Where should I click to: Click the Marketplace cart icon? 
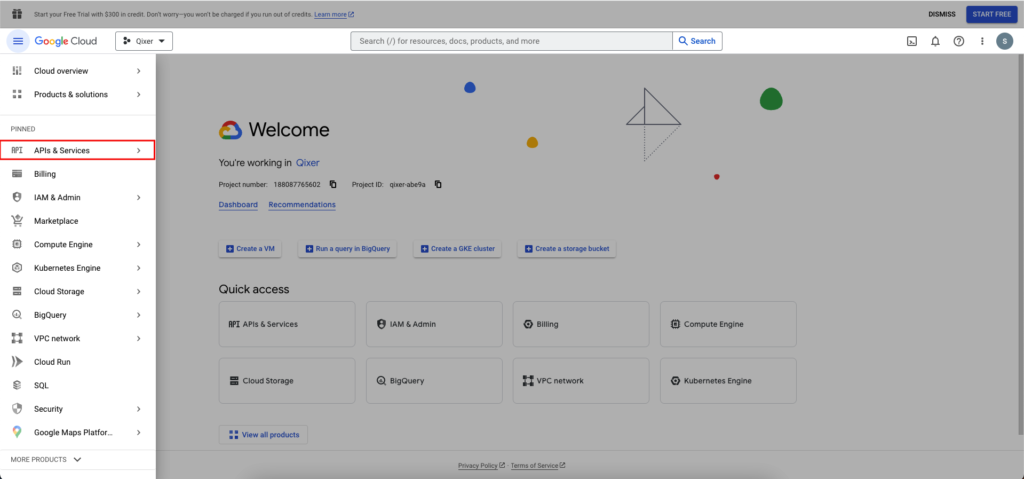(x=18, y=221)
